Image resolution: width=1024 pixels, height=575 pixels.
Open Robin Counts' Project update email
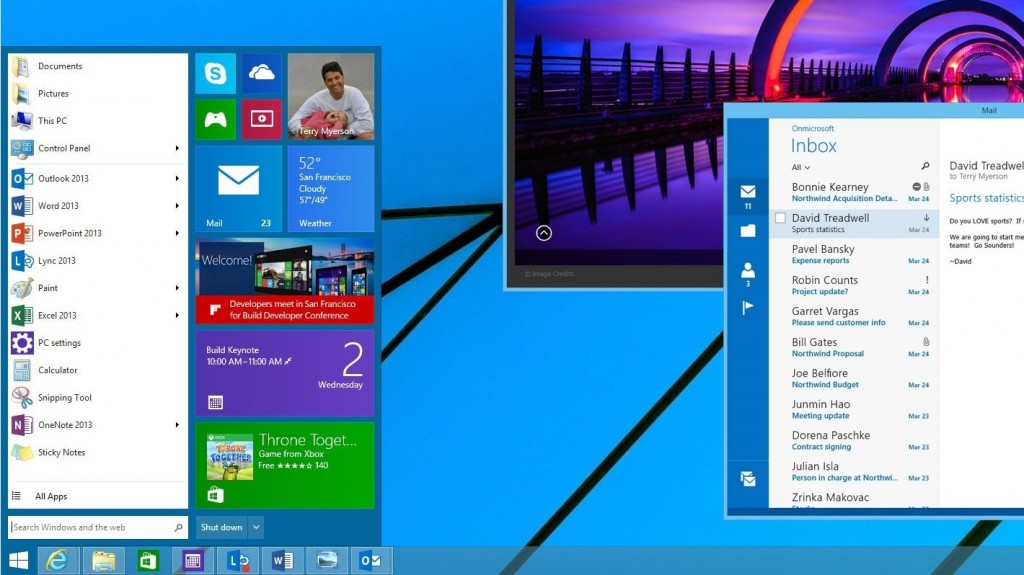coord(854,285)
